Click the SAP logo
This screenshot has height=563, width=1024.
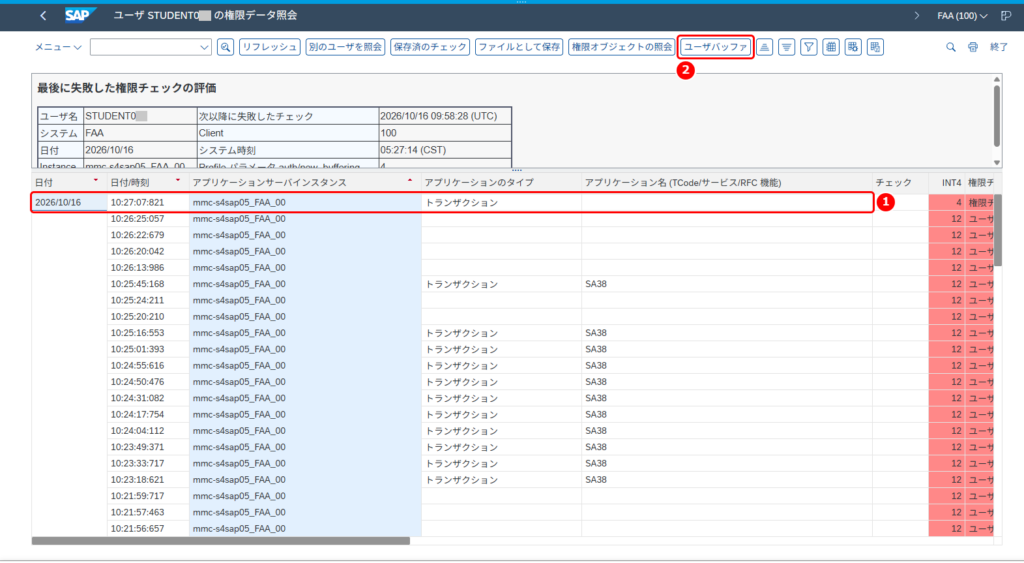pyautogui.click(x=80, y=15)
